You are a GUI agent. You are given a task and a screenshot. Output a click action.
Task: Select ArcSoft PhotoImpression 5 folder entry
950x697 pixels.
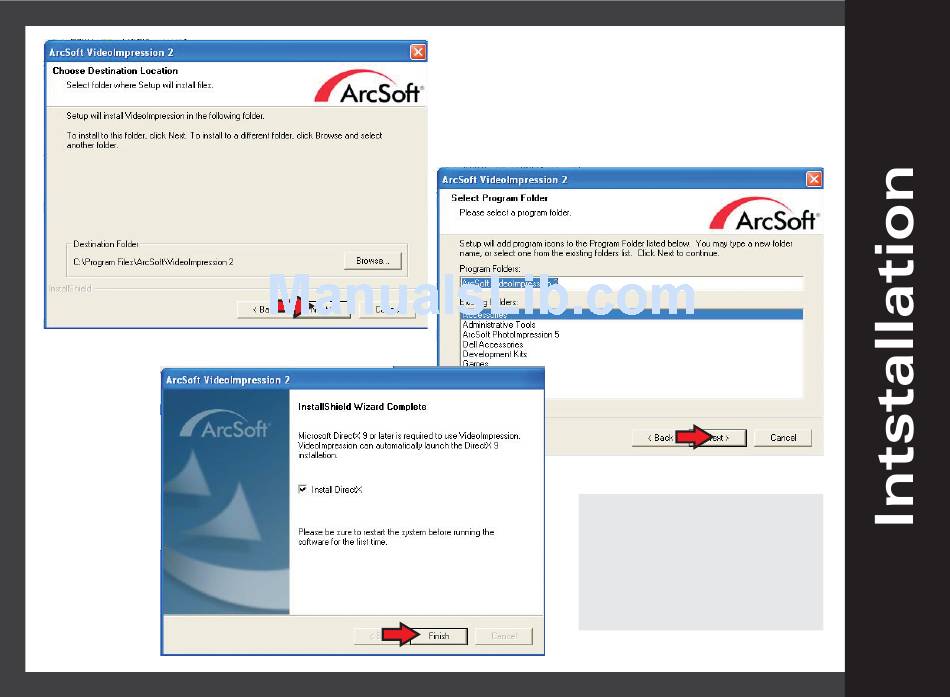[511, 335]
